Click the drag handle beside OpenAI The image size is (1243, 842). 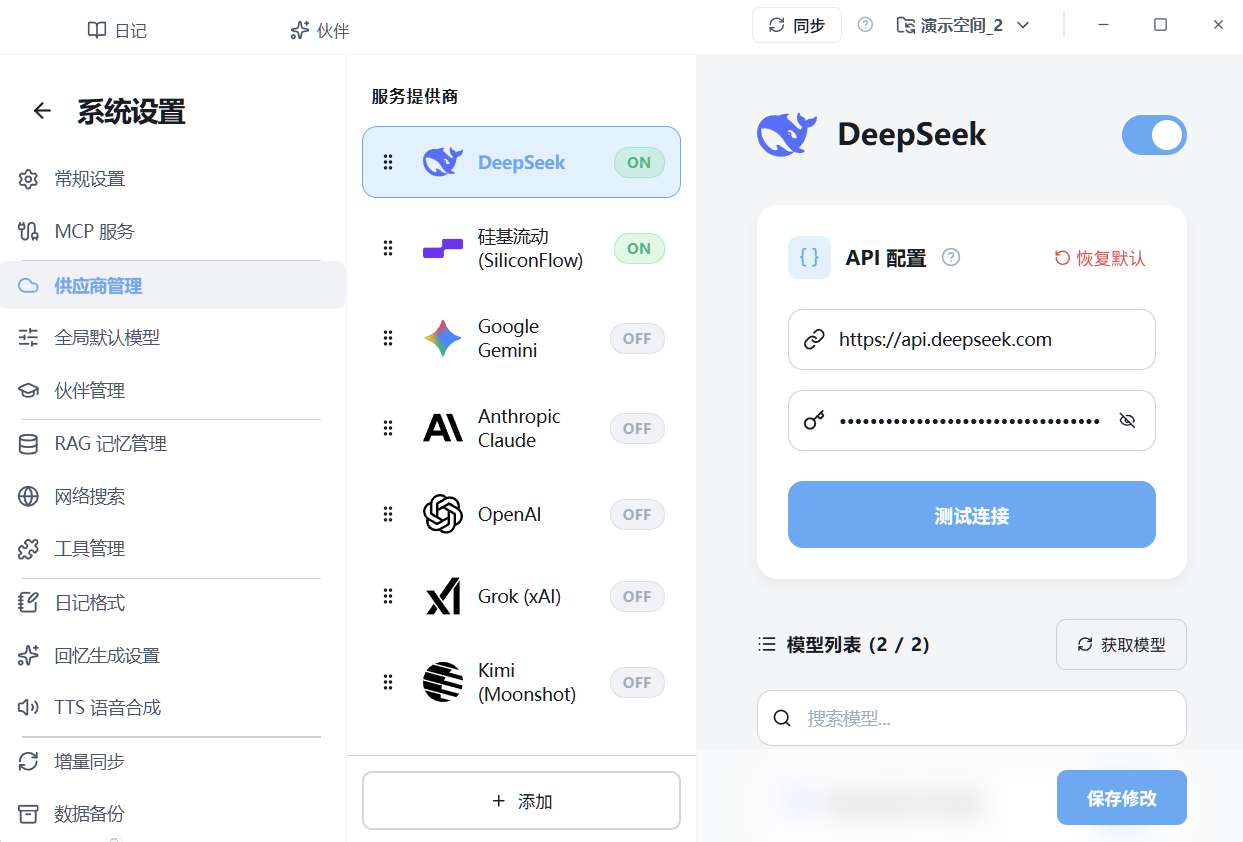pos(388,515)
